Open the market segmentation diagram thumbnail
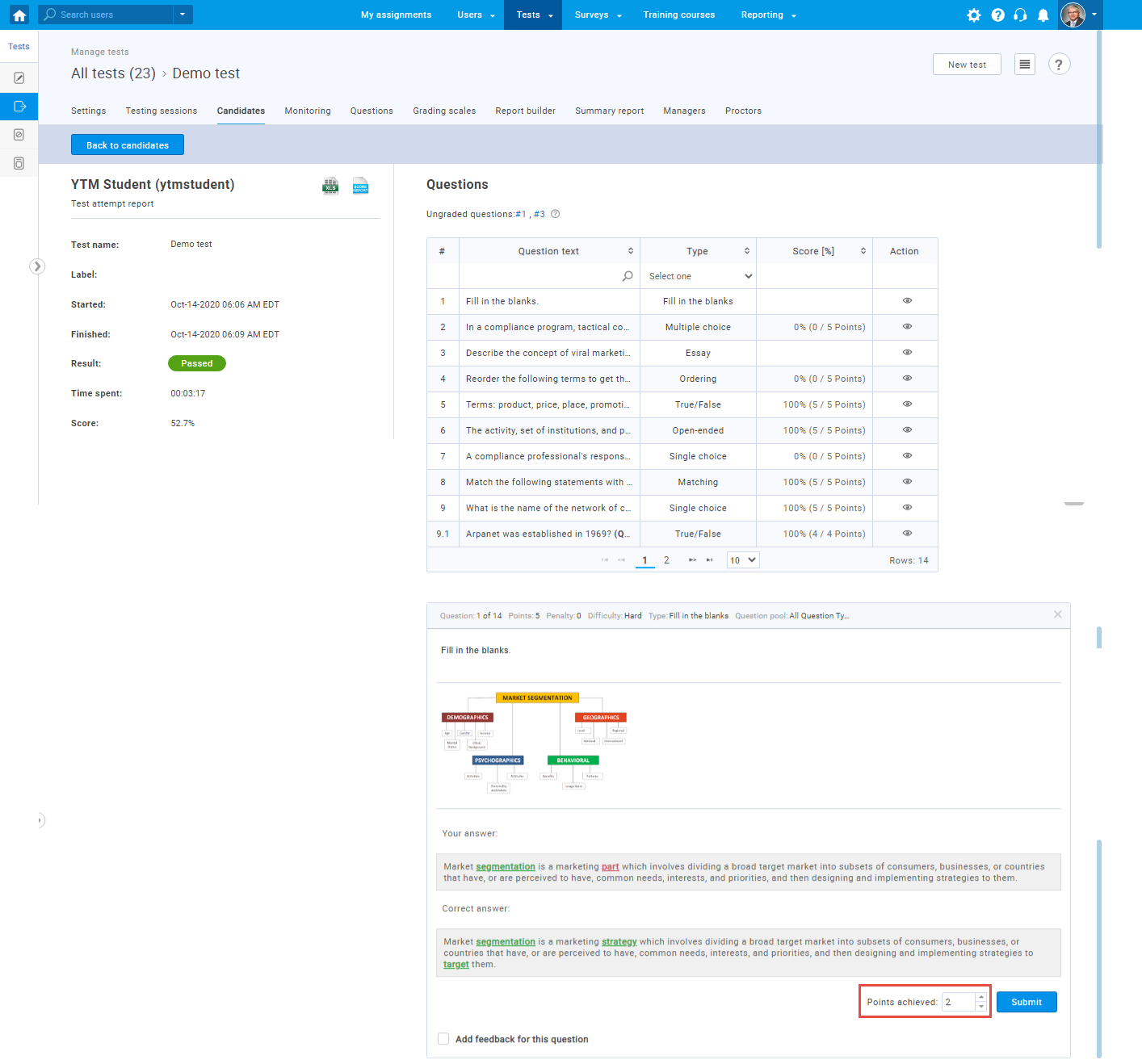Viewport: 1142px width, 1064px height. (x=534, y=743)
